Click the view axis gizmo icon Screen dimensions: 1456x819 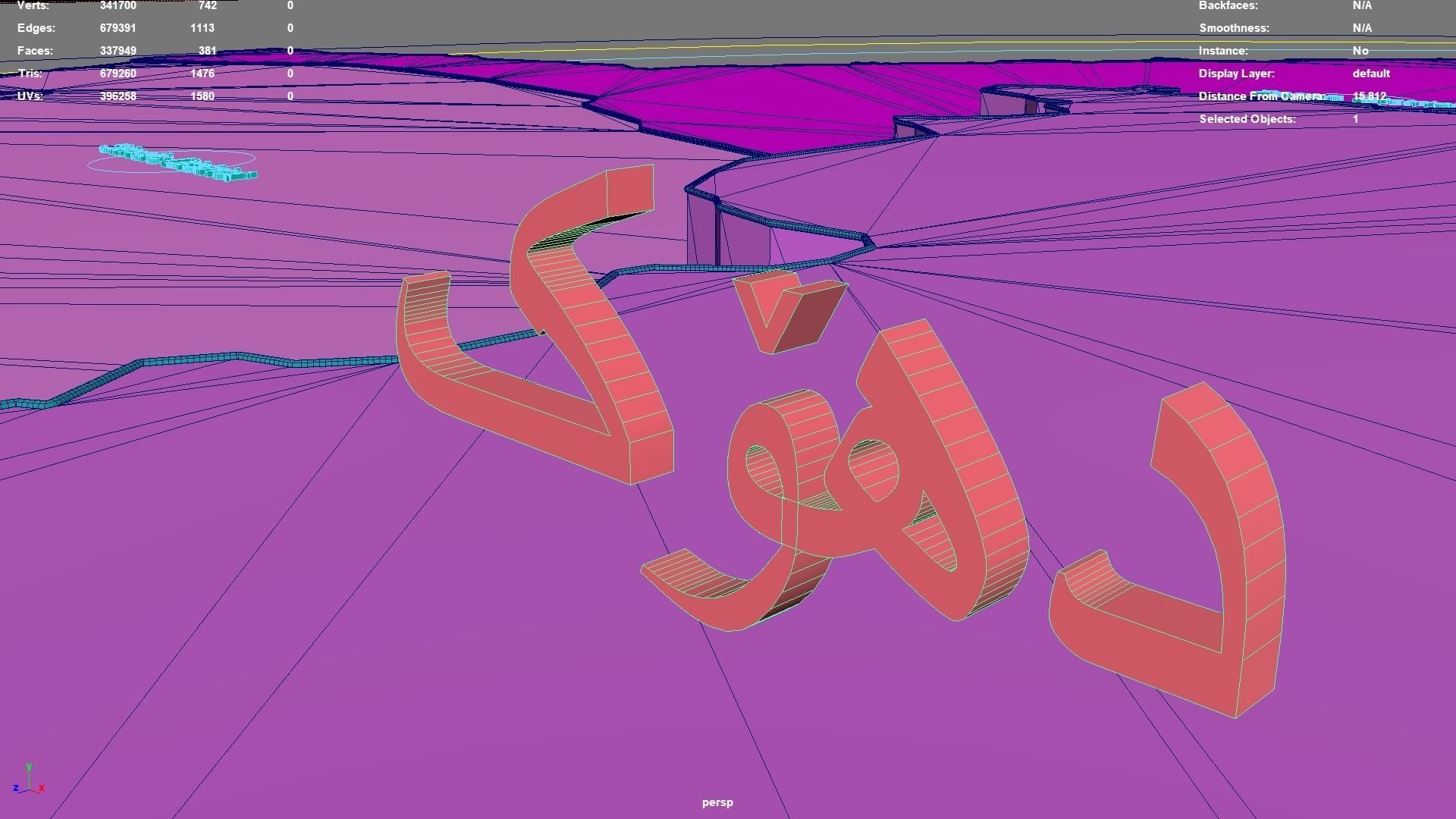pyautogui.click(x=29, y=781)
